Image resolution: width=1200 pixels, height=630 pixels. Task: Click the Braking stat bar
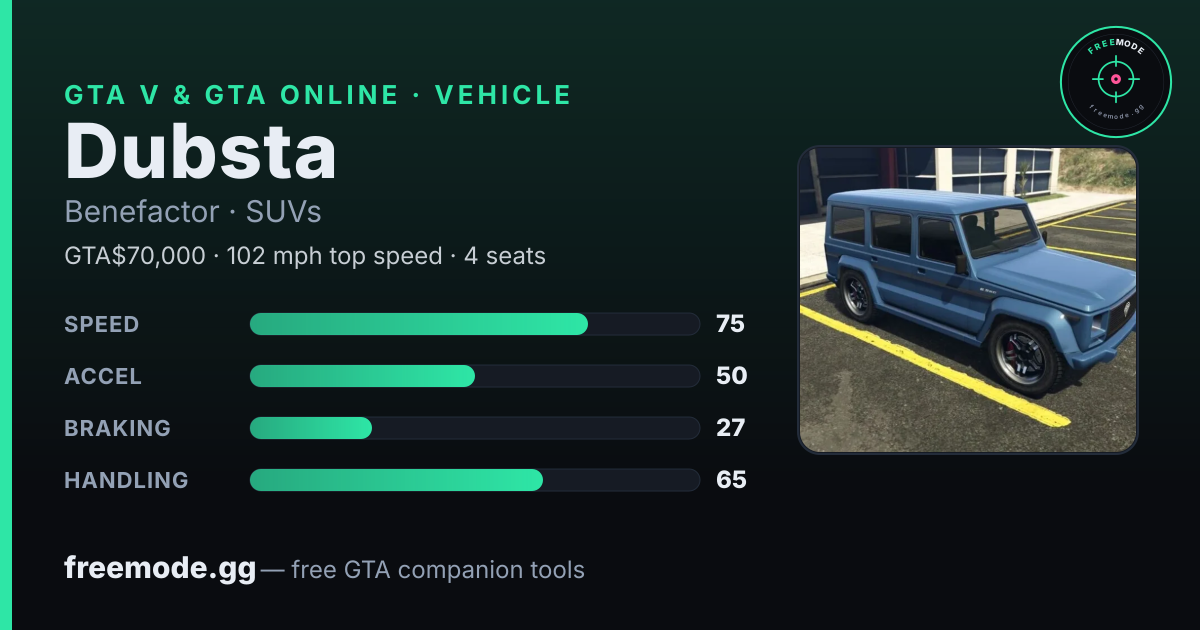click(x=474, y=428)
